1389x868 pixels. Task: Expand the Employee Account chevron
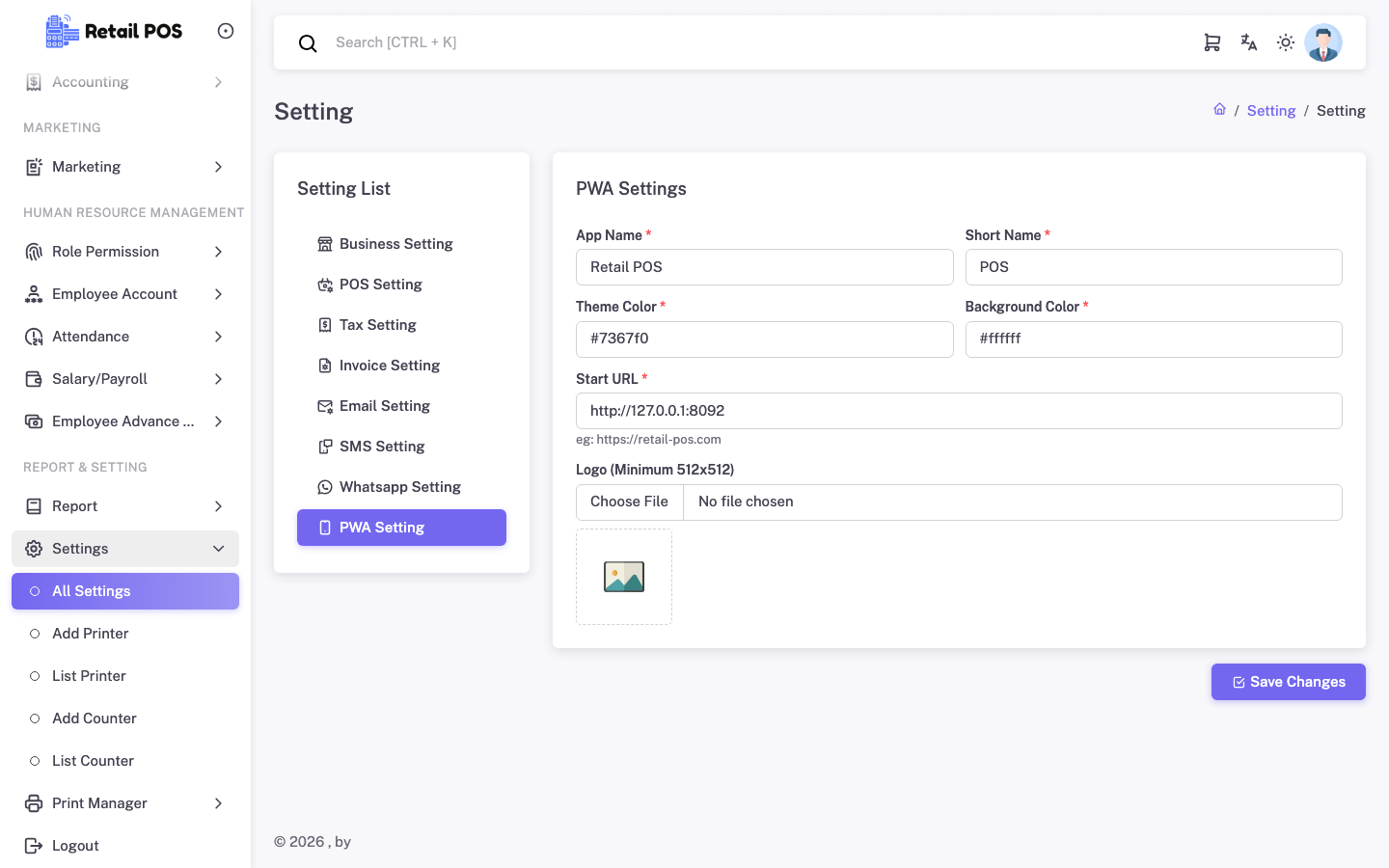[219, 294]
